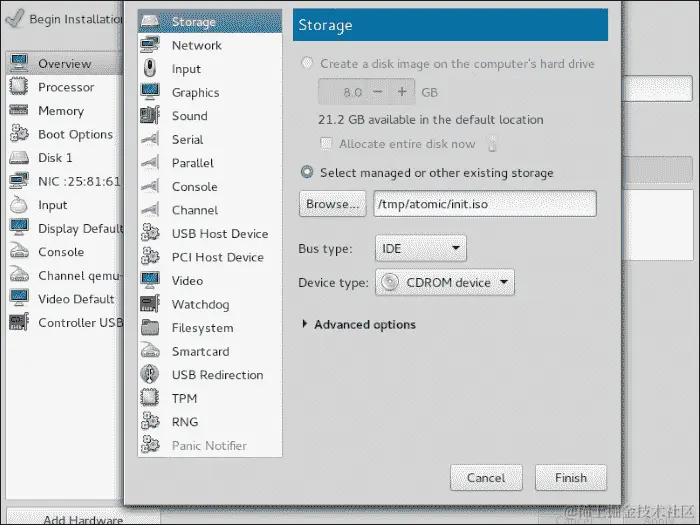Choose TPM in hardware type list
Image resolution: width=700 pixels, height=525 pixels.
(x=210, y=398)
